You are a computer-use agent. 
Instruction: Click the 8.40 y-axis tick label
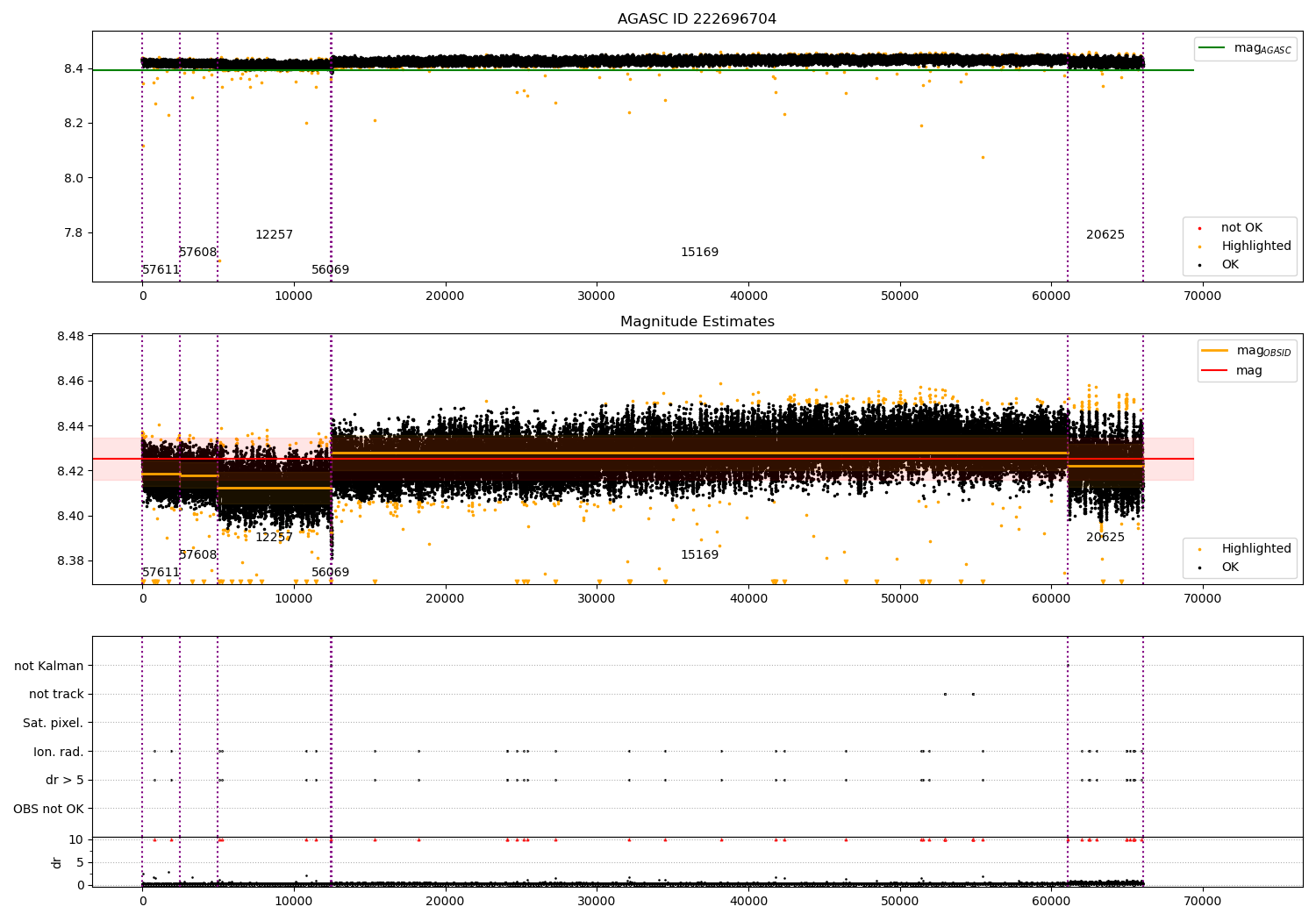coord(70,516)
